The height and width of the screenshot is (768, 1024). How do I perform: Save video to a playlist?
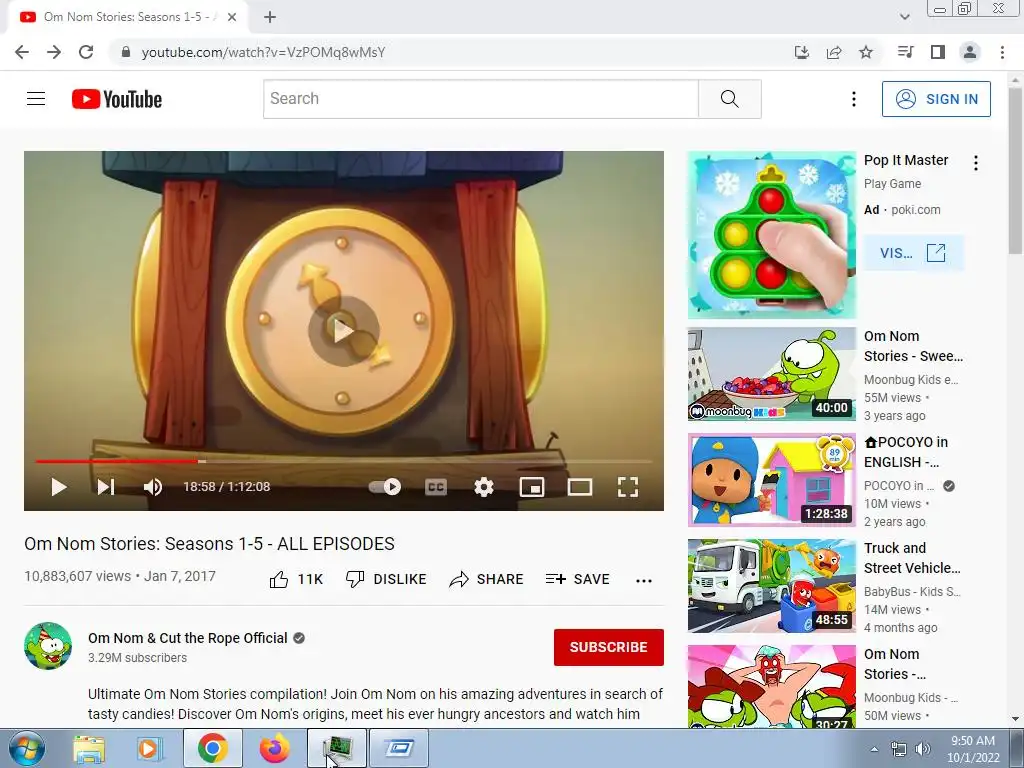[578, 579]
